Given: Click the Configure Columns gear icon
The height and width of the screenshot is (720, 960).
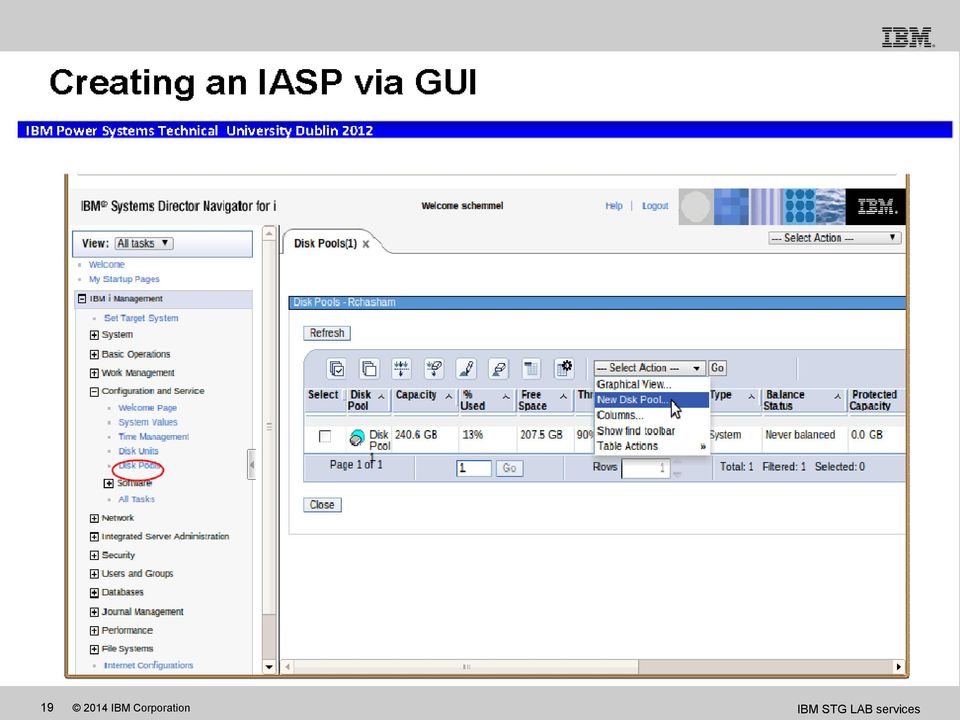Looking at the screenshot, I should [x=564, y=368].
